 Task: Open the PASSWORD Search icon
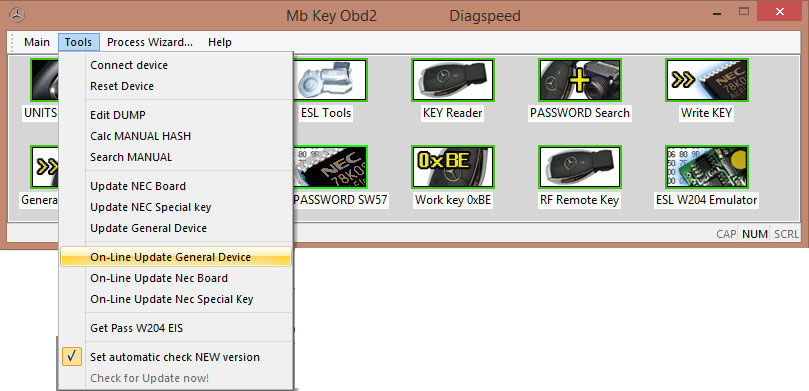[579, 80]
